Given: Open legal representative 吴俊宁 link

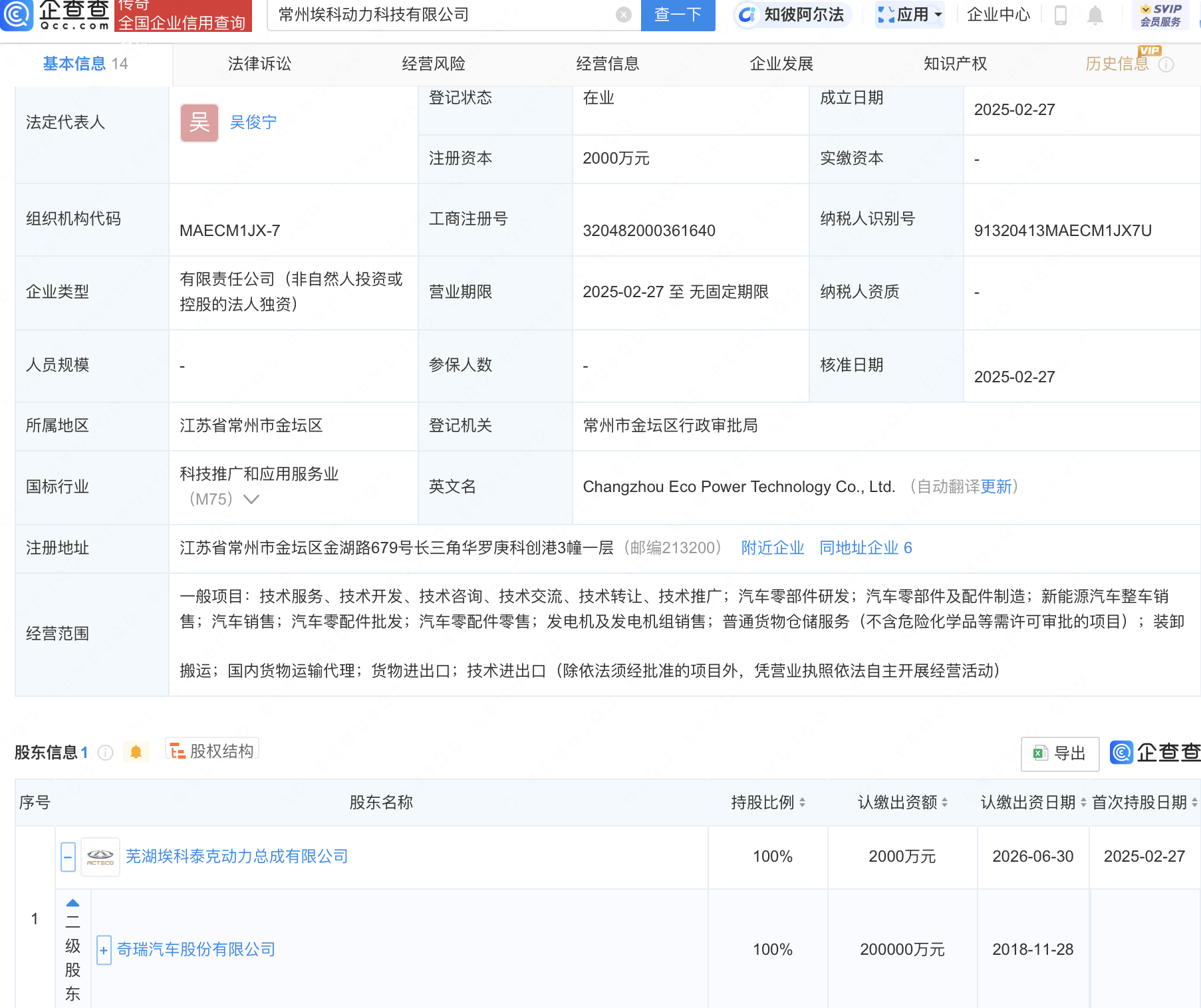Looking at the screenshot, I should pos(253,122).
